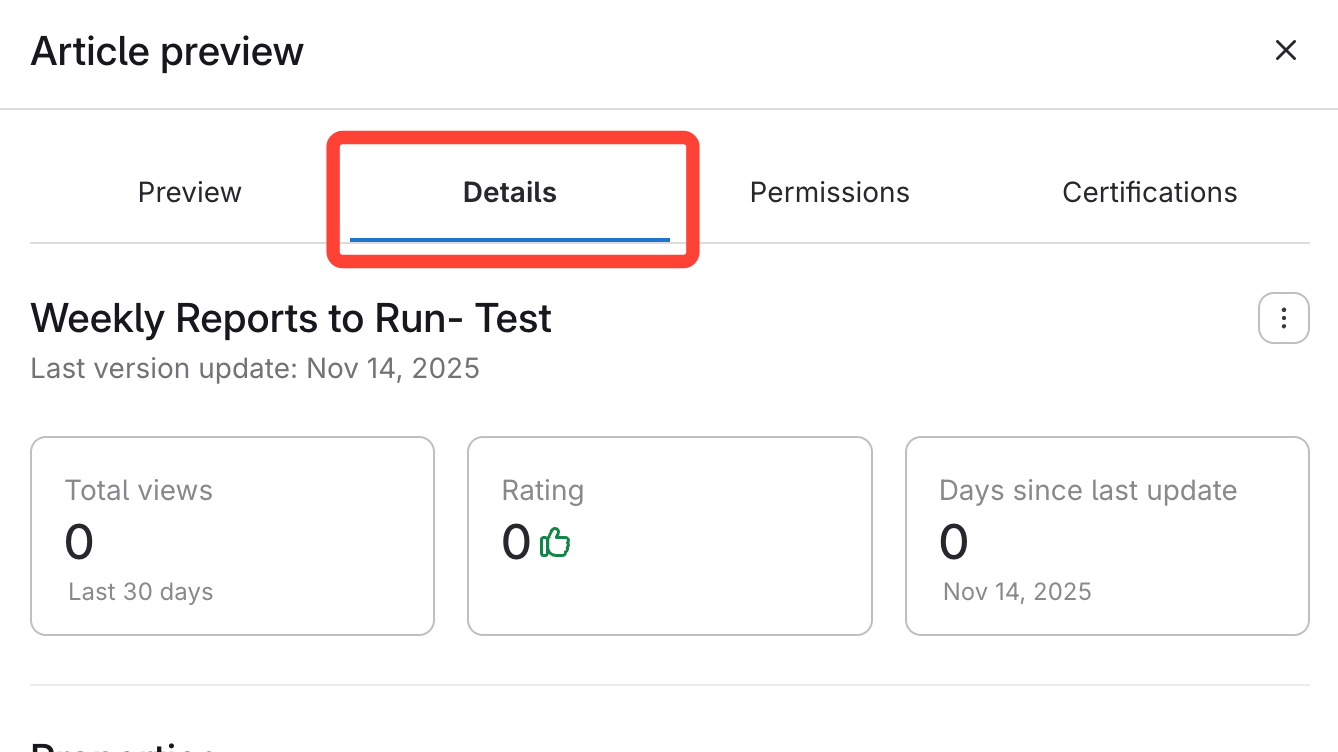The width and height of the screenshot is (1338, 752).
Task: Click the article title Weekly Reports to Run- Test
Action: tap(291, 319)
